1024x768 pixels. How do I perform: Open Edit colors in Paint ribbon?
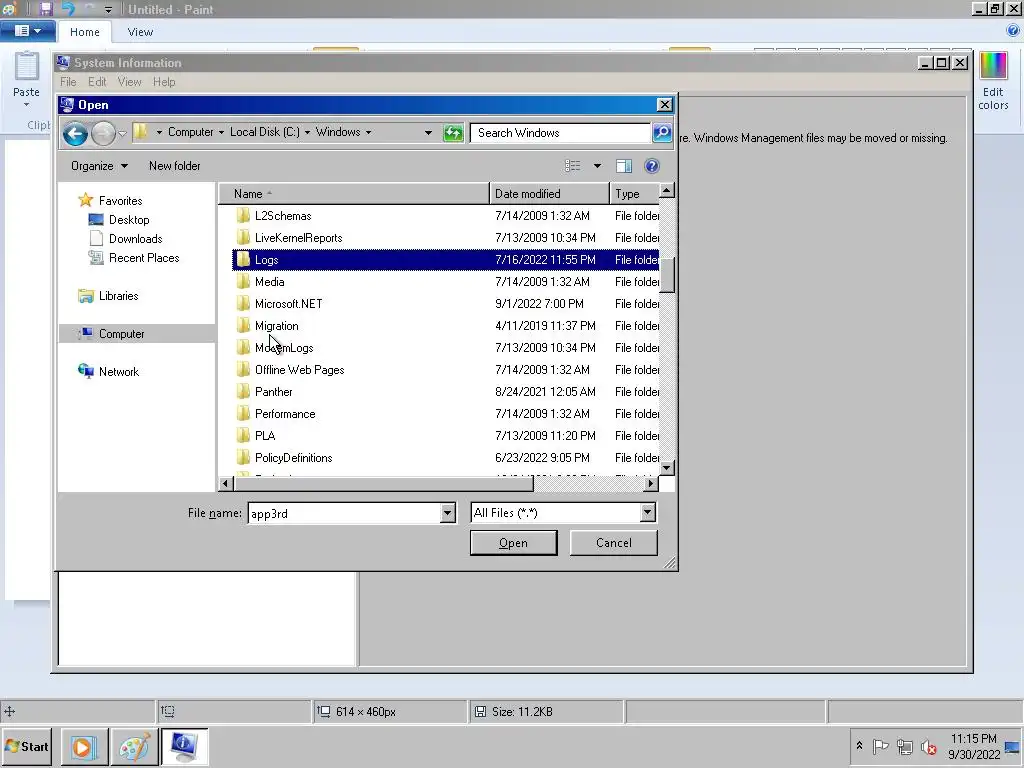993,82
